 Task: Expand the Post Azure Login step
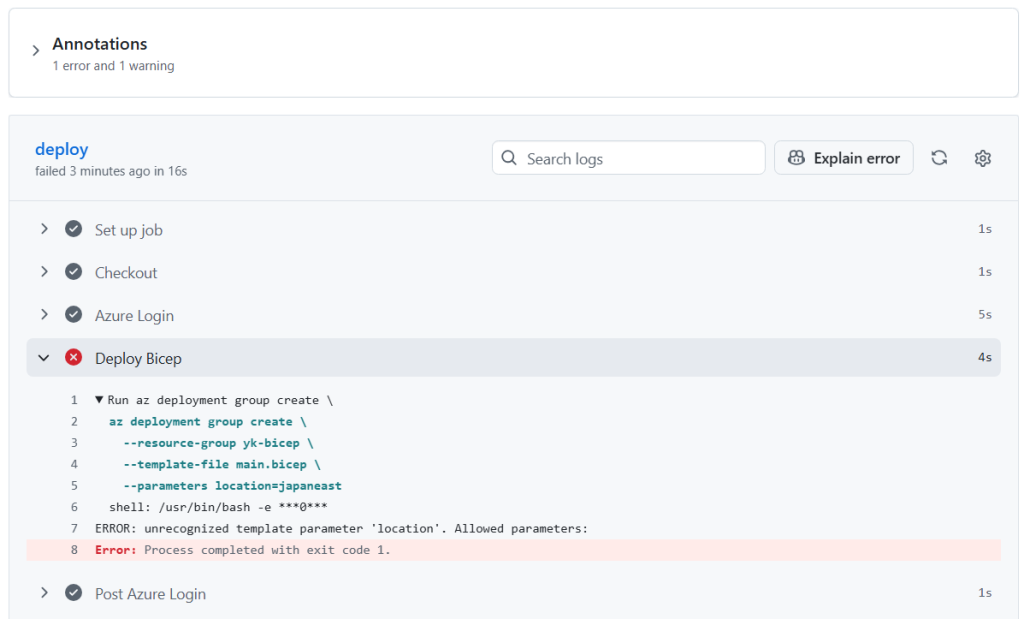click(44, 593)
